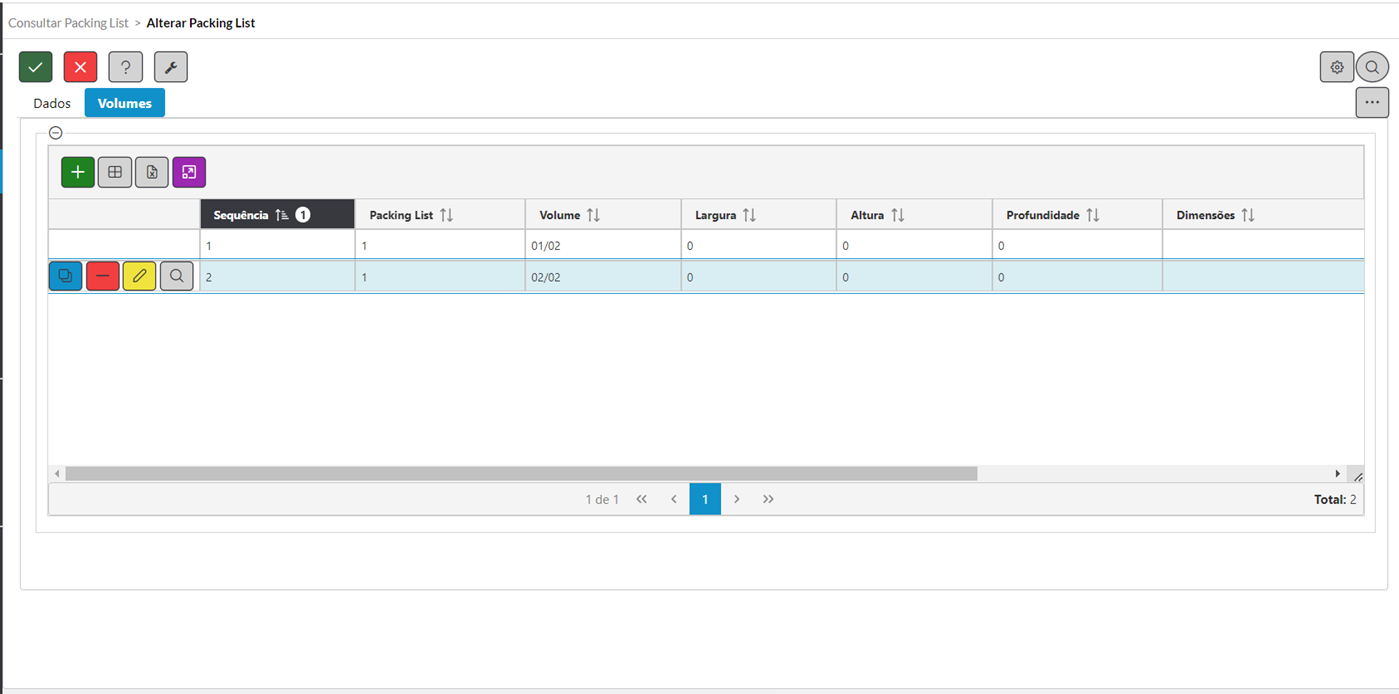1399x694 pixels.
Task: Open the three-dots more options menu
Action: point(1372,102)
